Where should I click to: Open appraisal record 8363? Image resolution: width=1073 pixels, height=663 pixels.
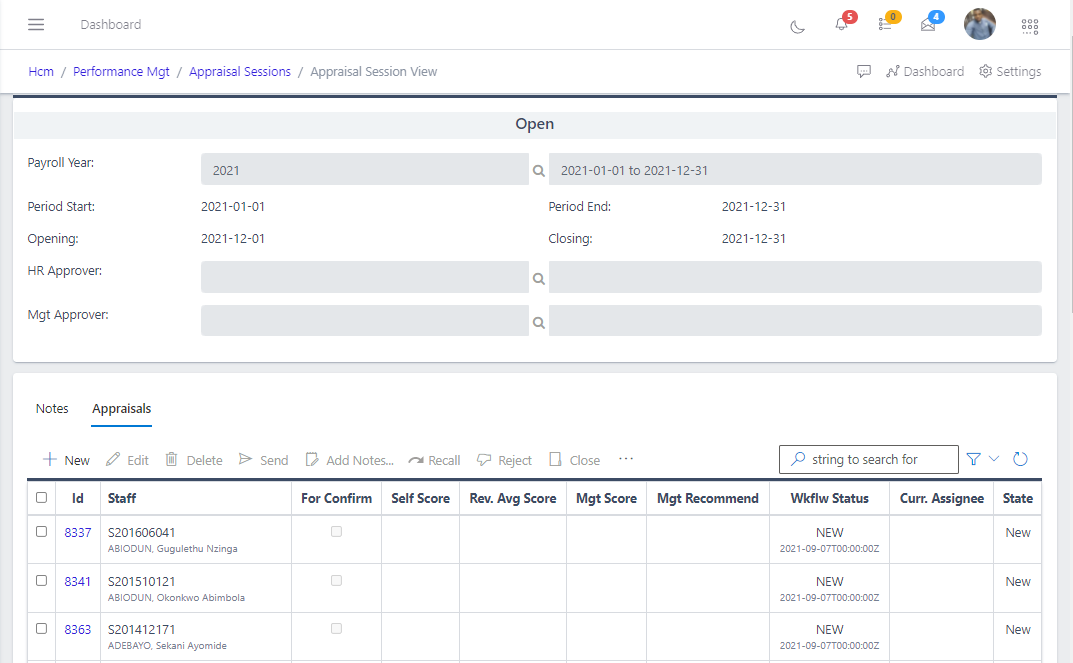77,629
